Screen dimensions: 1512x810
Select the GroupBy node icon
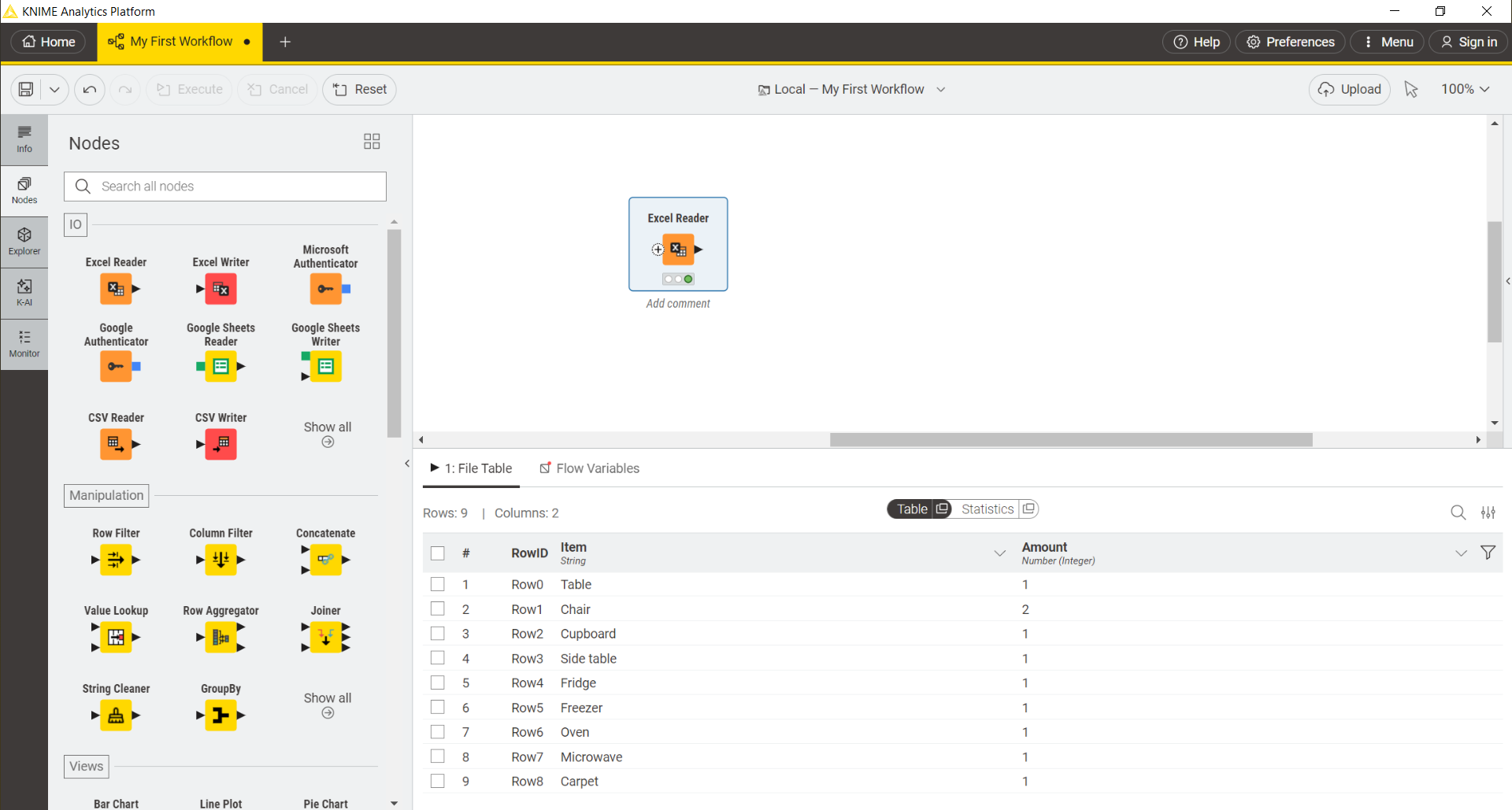coord(220,716)
